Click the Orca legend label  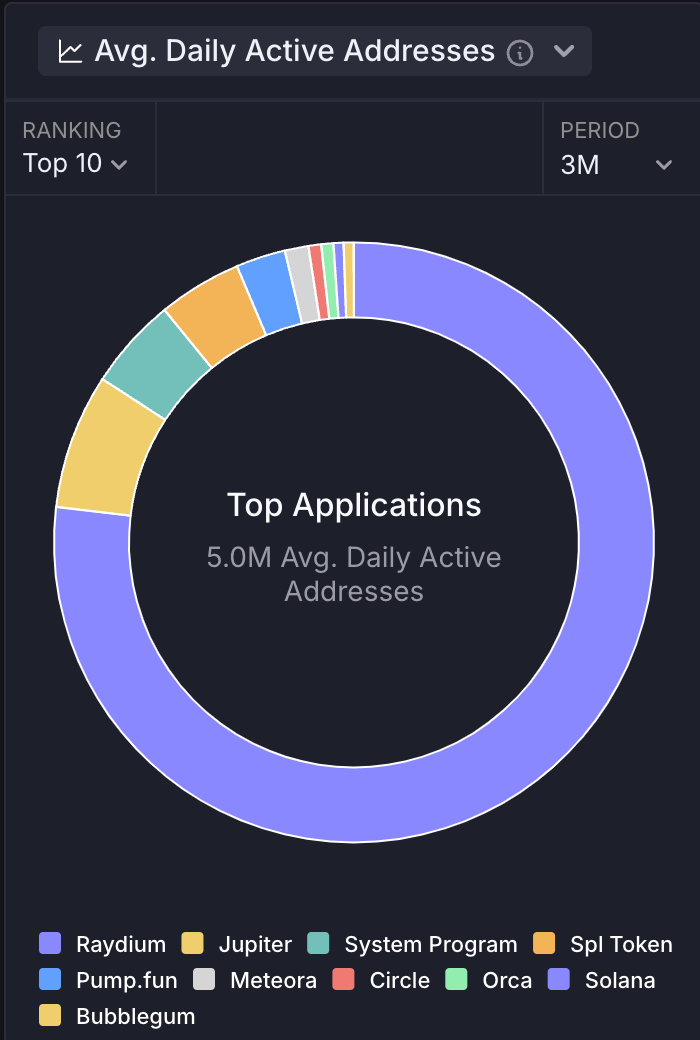pyautogui.click(x=507, y=980)
